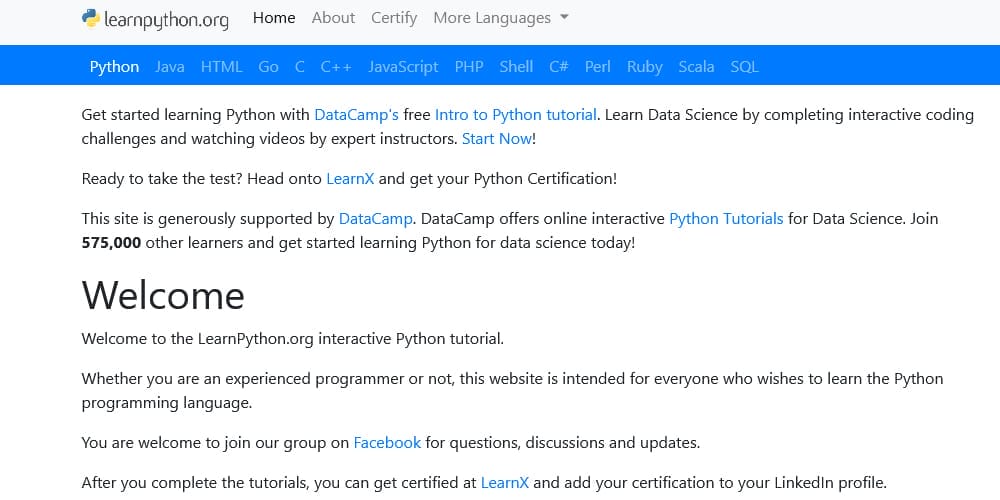Open the Home nav item
The image size is (1000, 500).
[x=274, y=18]
